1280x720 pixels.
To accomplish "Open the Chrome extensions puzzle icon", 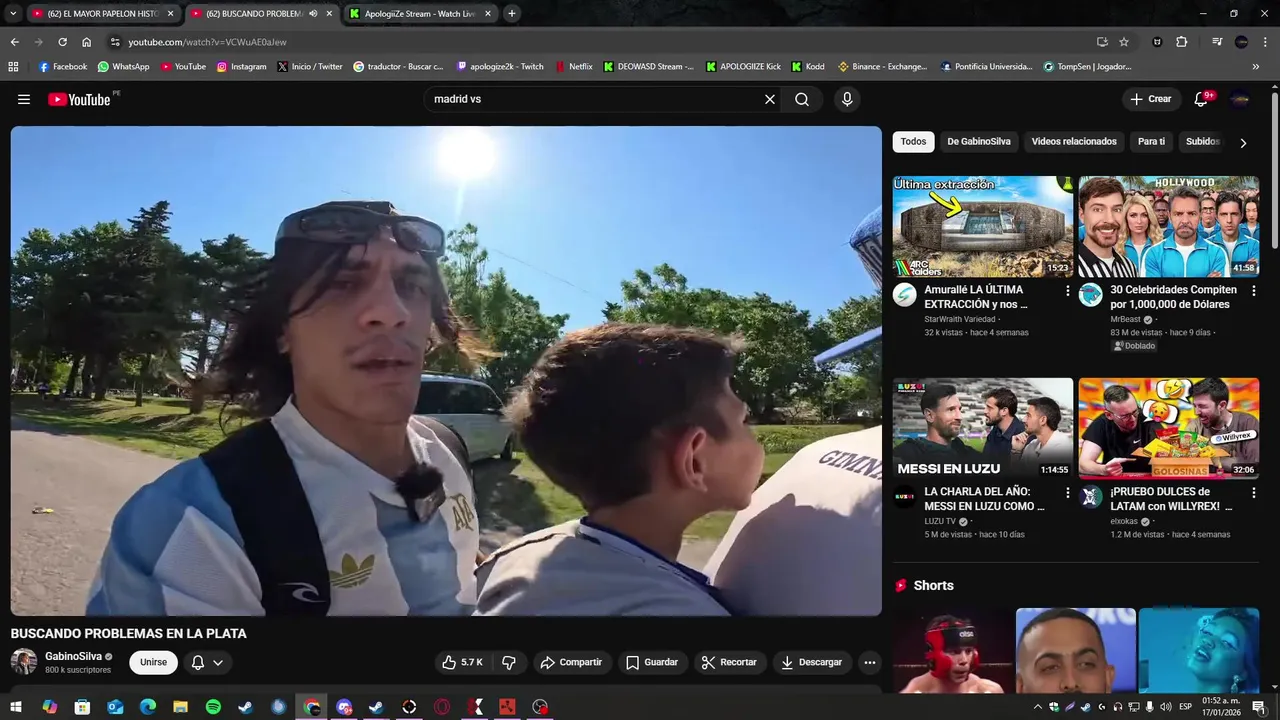I will tap(1182, 42).
